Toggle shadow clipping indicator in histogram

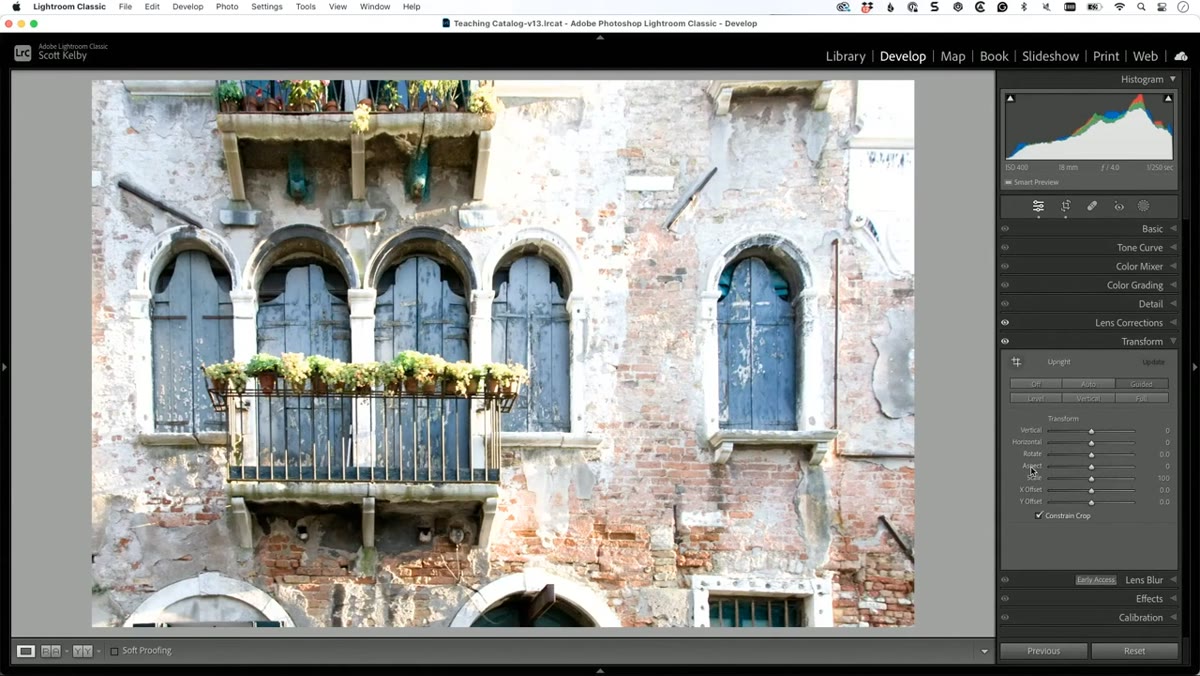click(1010, 98)
